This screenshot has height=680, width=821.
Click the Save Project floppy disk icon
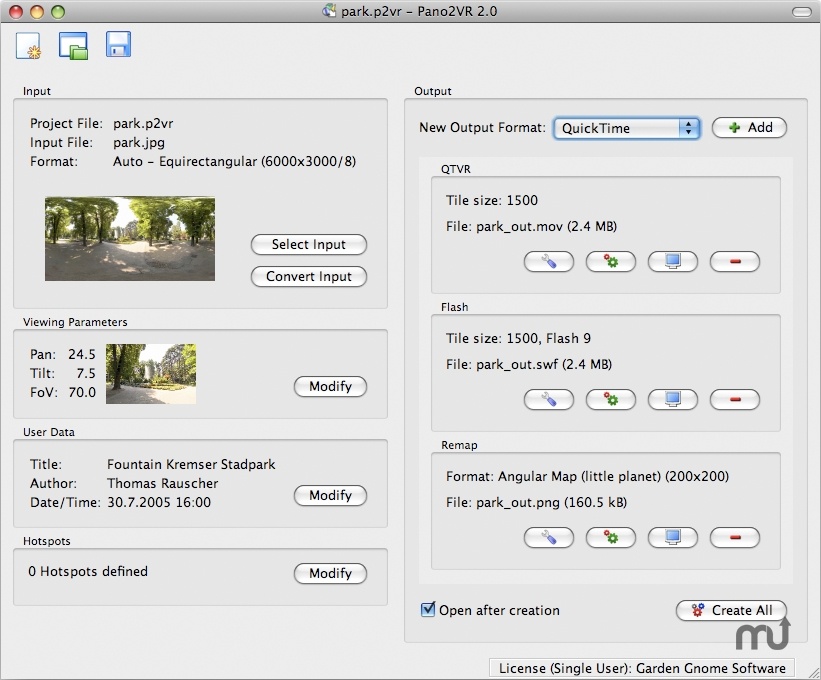(118, 44)
